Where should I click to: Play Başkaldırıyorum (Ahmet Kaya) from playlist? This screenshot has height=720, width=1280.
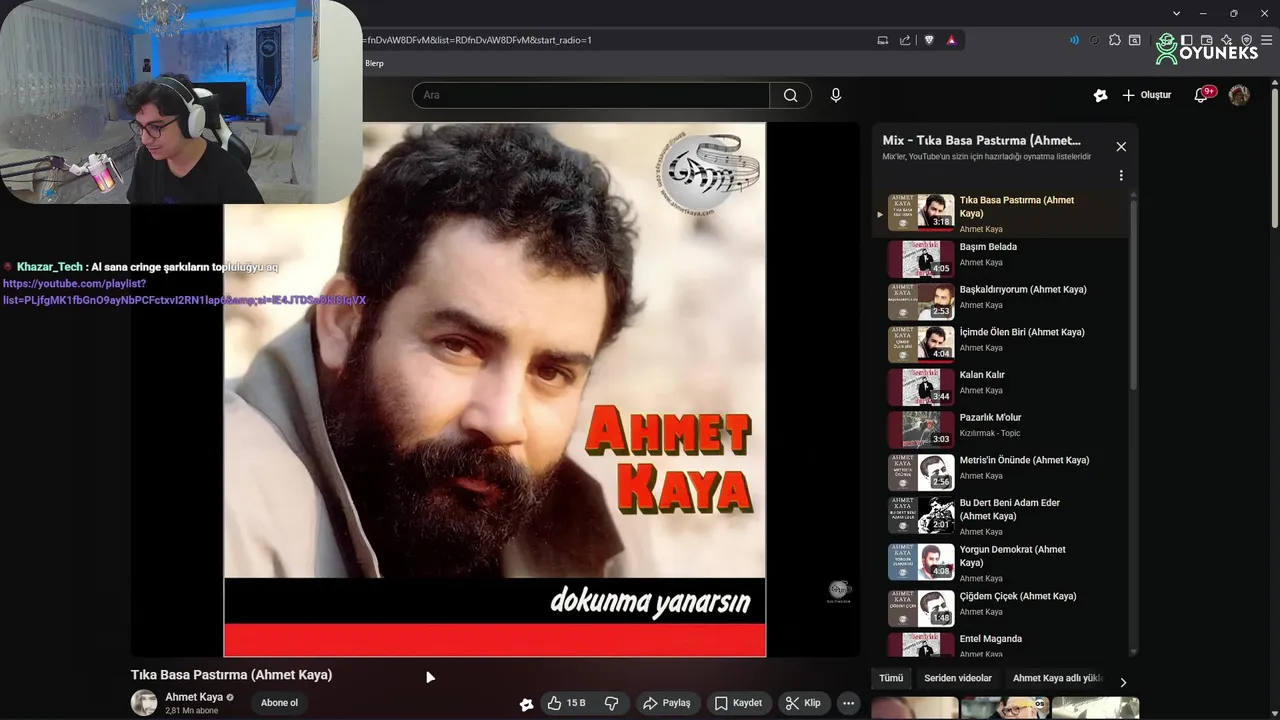pyautogui.click(x=1000, y=300)
